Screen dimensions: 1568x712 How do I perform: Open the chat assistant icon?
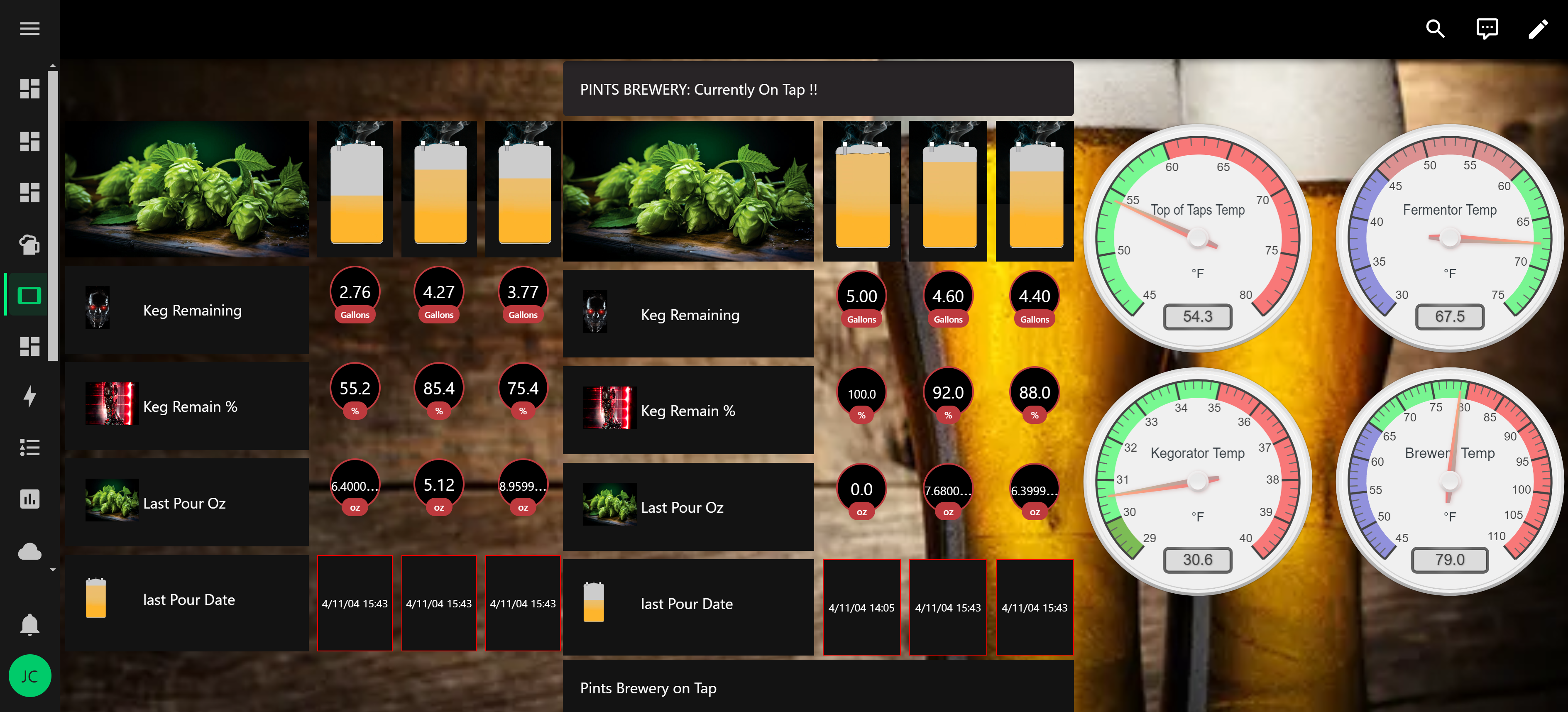[x=1487, y=29]
